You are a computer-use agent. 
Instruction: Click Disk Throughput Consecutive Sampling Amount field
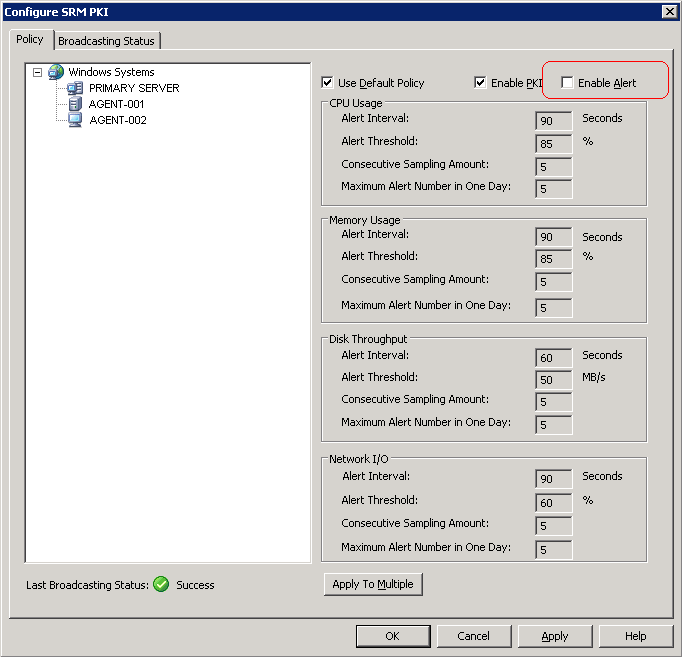[x=554, y=402]
